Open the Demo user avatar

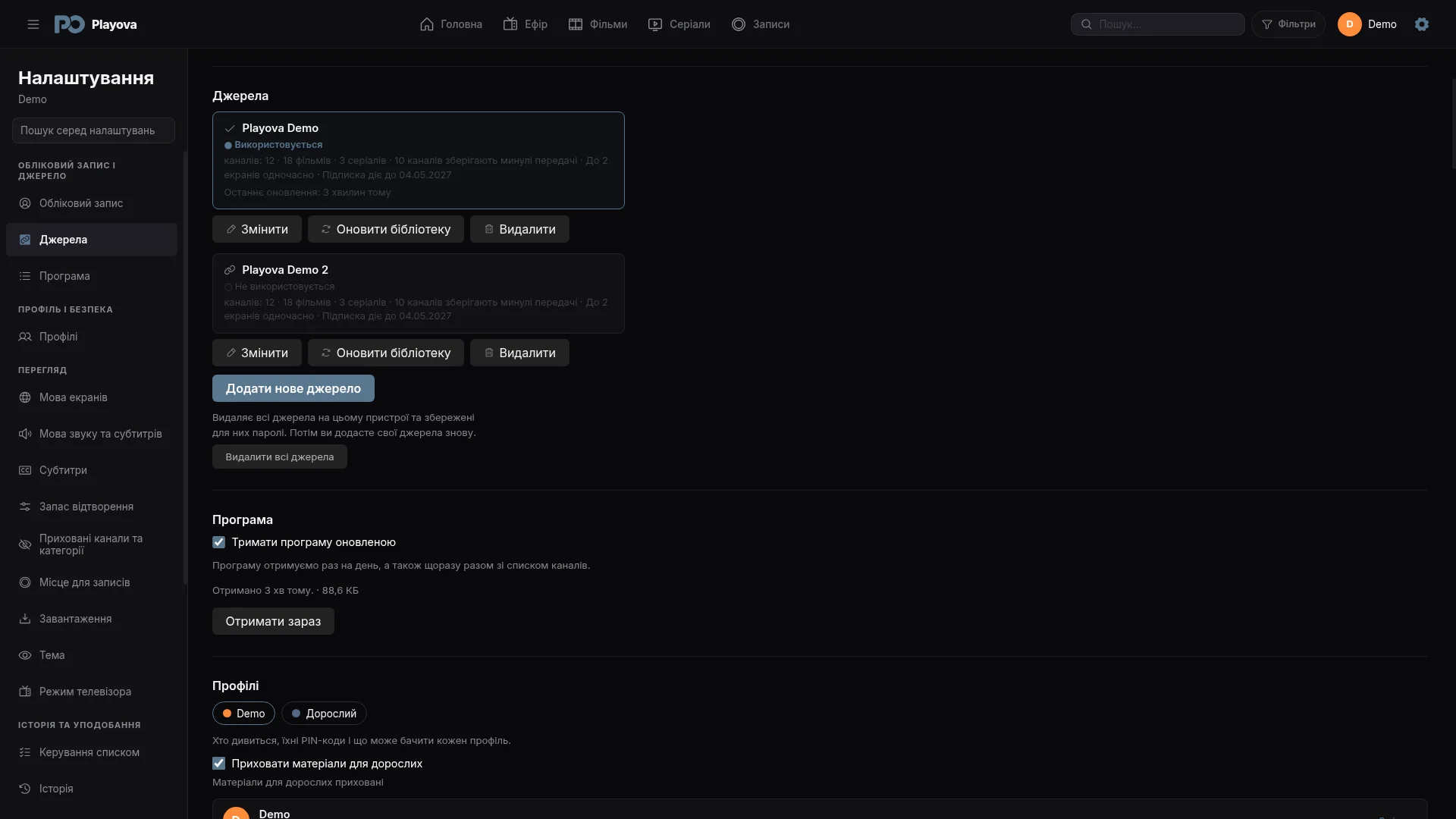pyautogui.click(x=1350, y=24)
